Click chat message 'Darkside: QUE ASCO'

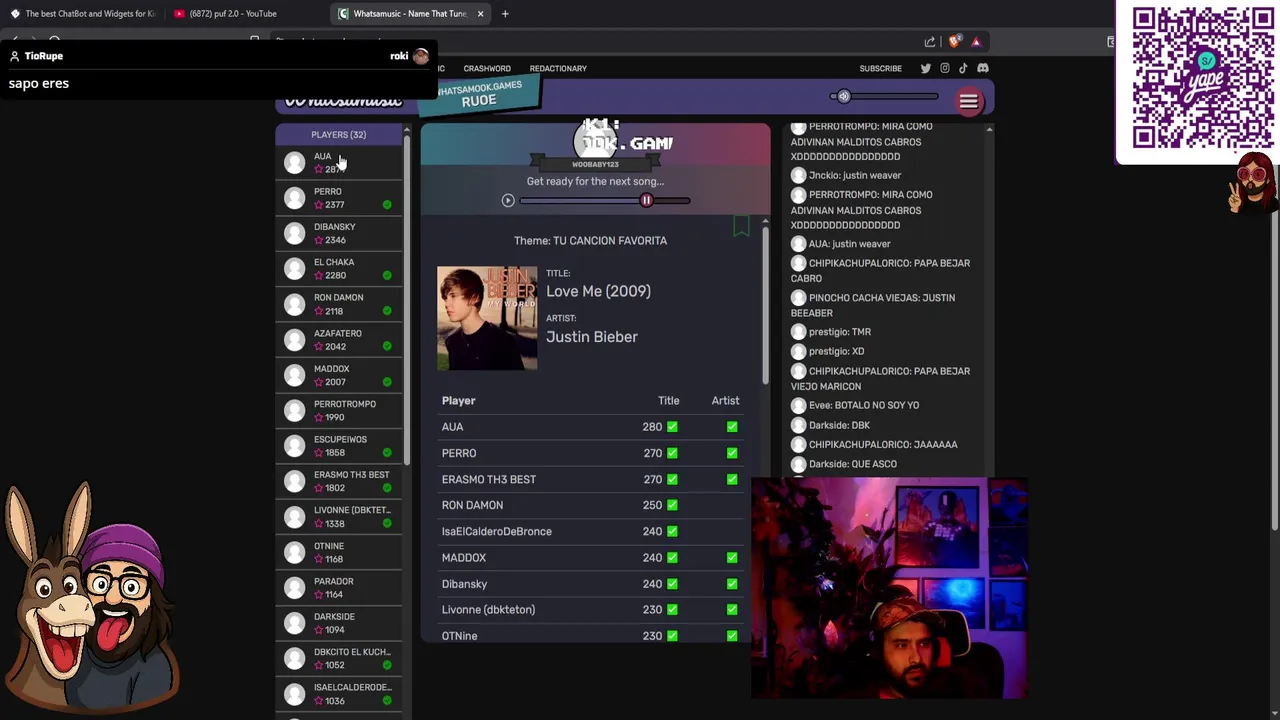tap(853, 464)
